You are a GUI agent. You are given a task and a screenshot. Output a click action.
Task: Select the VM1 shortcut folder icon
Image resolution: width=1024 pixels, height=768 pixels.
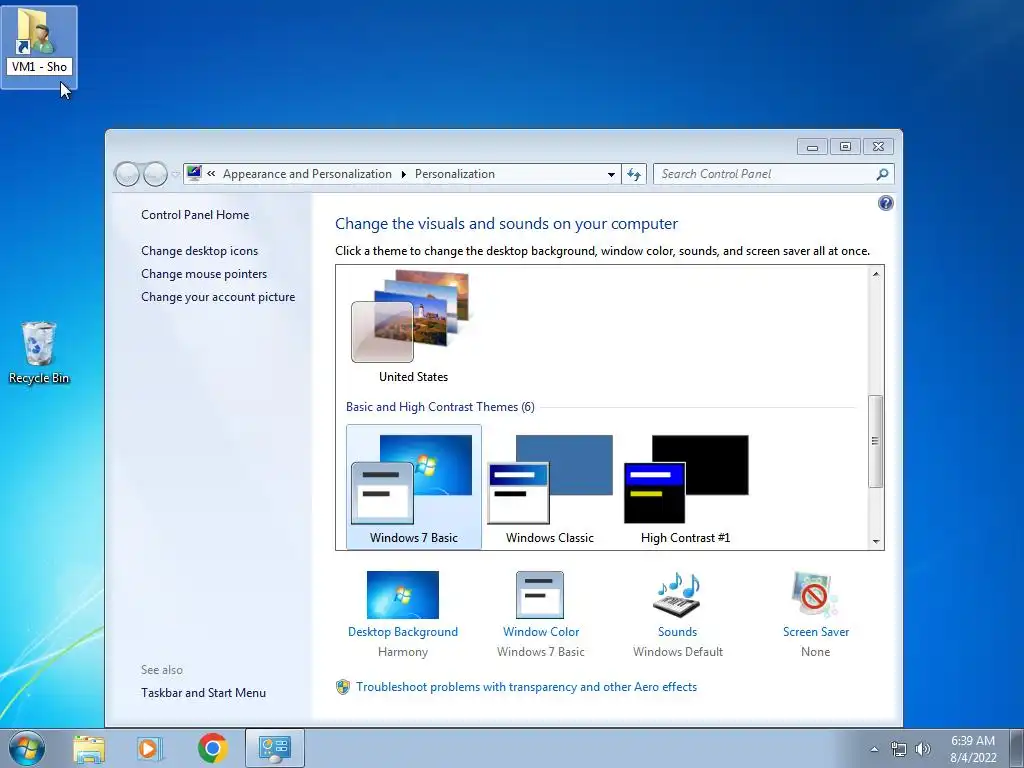[x=39, y=47]
